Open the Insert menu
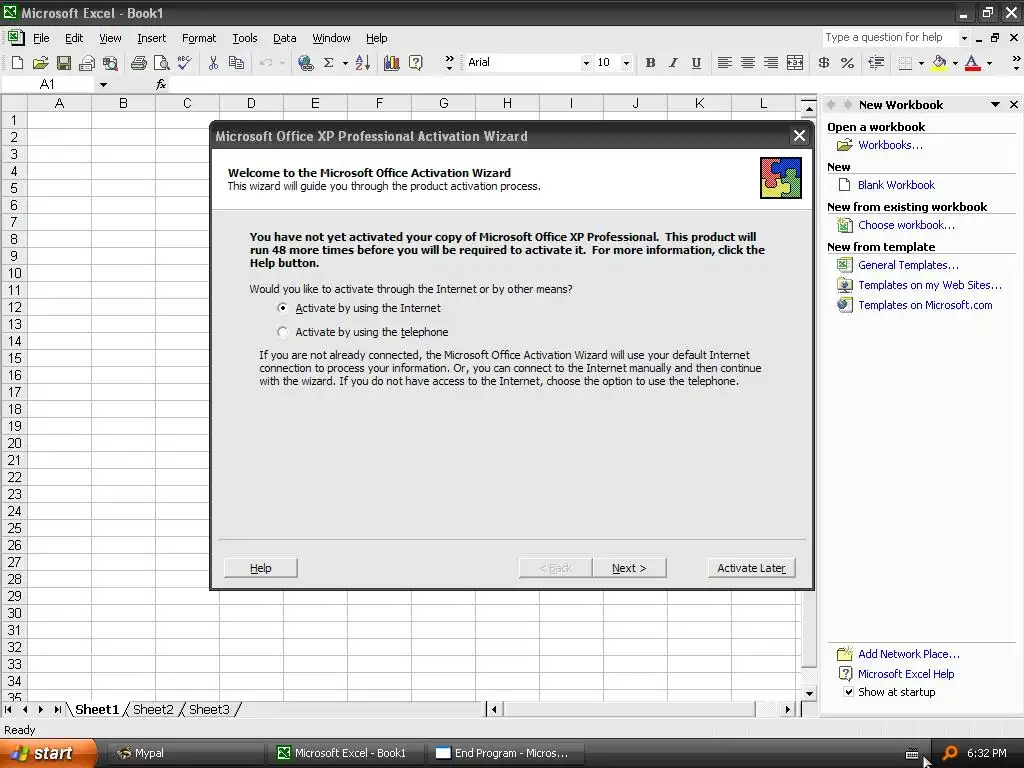Viewport: 1024px width, 768px height. (x=152, y=38)
